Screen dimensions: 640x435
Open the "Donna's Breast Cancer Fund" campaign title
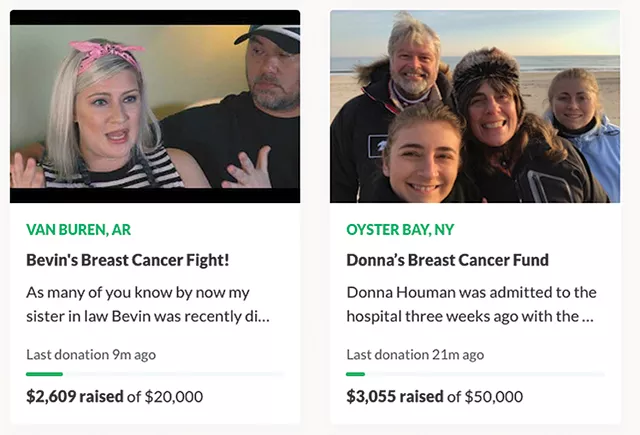click(447, 260)
